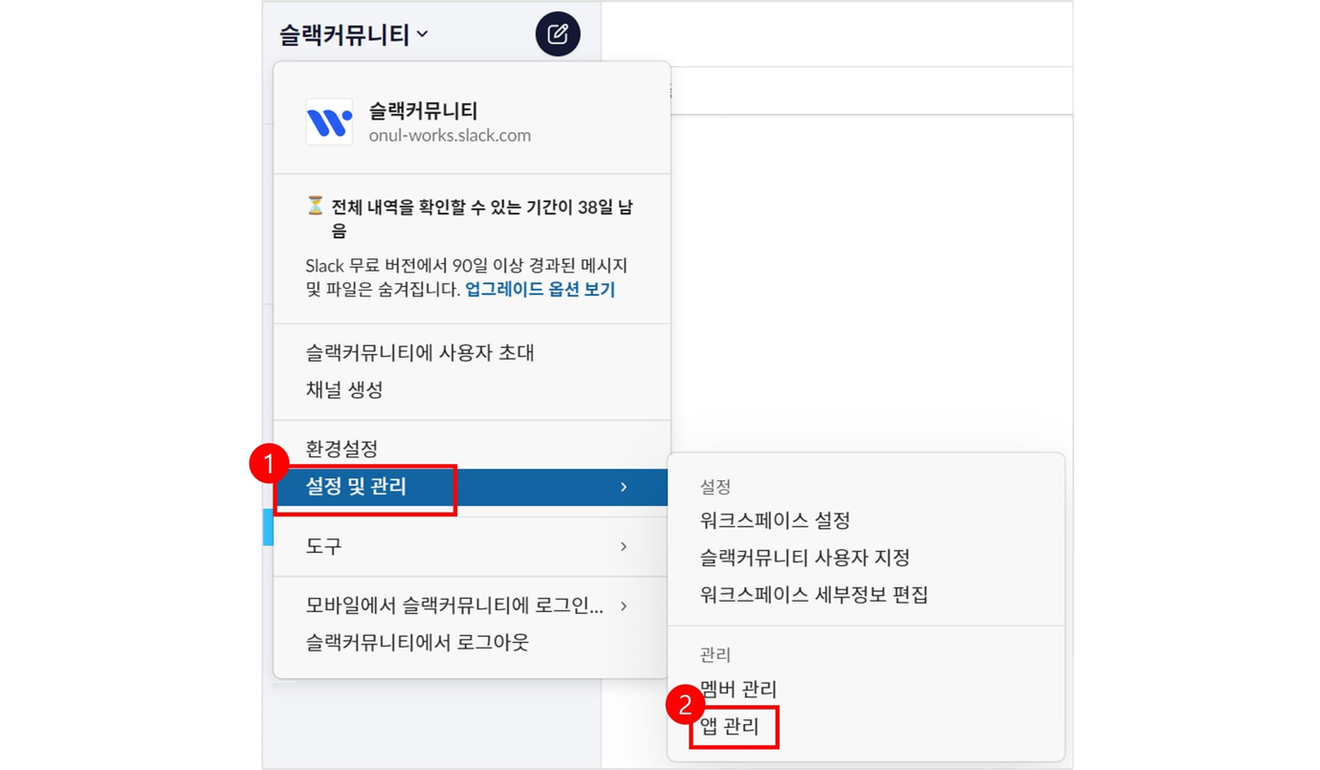1320x770 pixels.
Task: Choose 슬랙커뮤니티에서 로그아웃 menu item
Action: tap(472, 643)
